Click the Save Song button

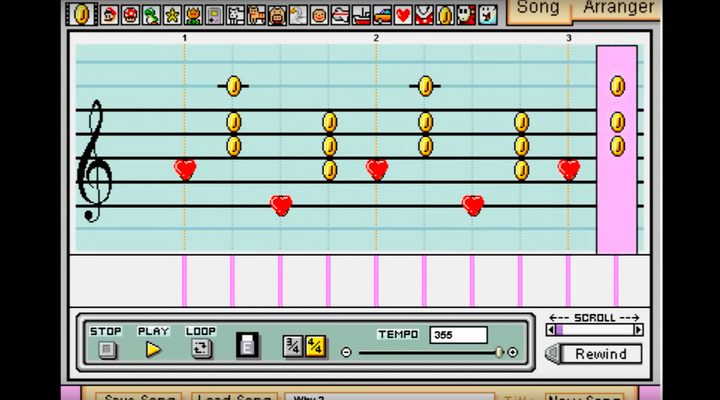pos(139,396)
